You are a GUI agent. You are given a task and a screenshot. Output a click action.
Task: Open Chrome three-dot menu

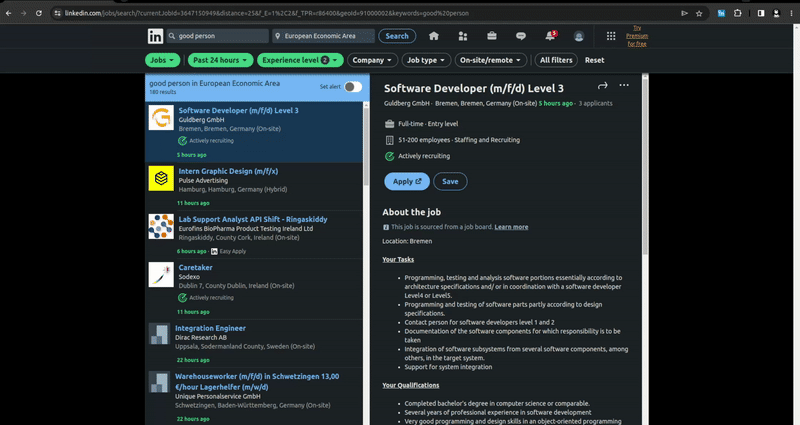[x=791, y=13]
